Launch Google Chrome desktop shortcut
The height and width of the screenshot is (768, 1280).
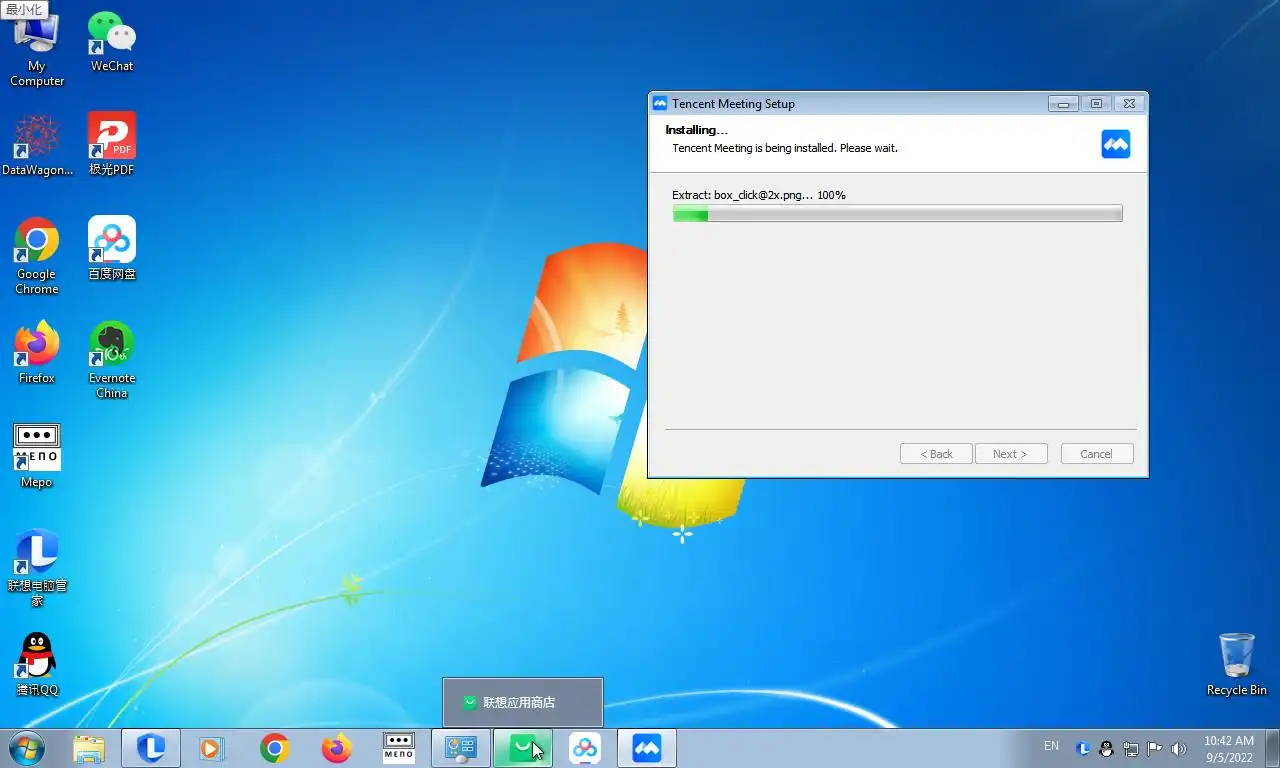37,256
